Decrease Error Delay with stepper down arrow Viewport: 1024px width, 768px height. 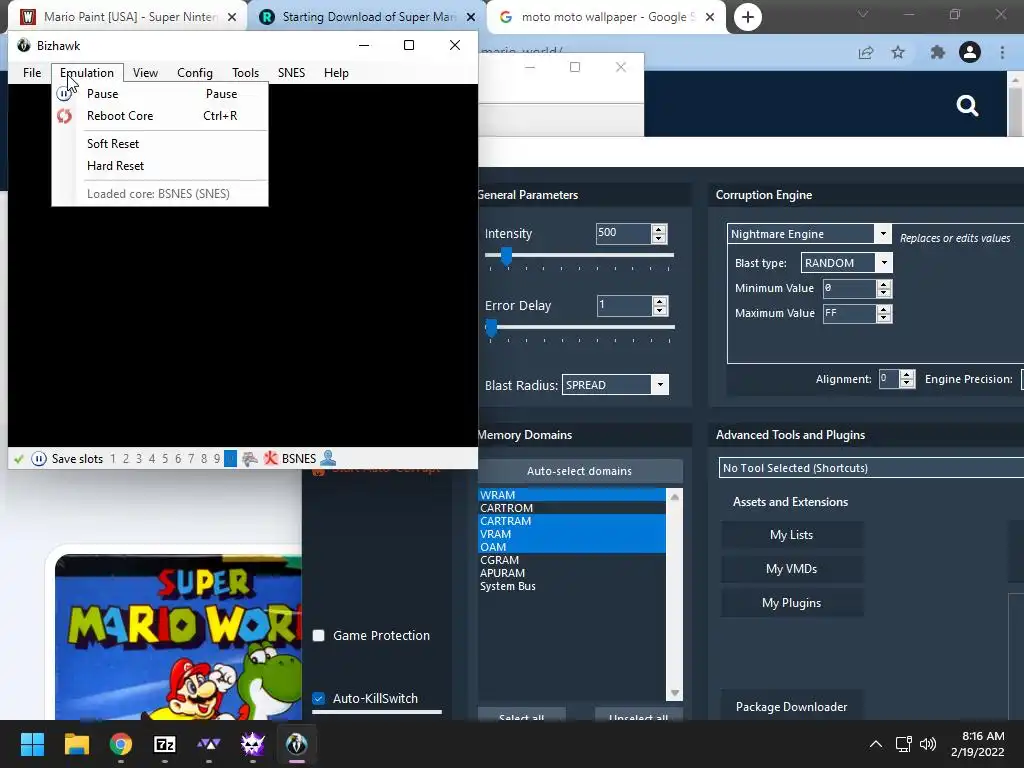click(660, 310)
